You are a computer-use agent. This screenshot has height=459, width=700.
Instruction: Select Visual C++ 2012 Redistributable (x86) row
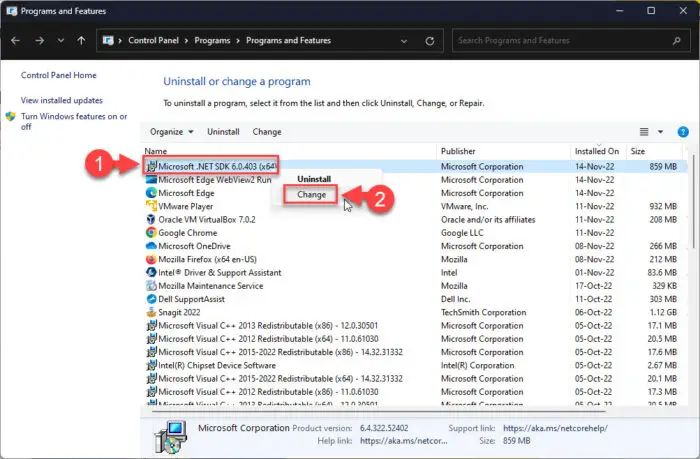(413, 392)
